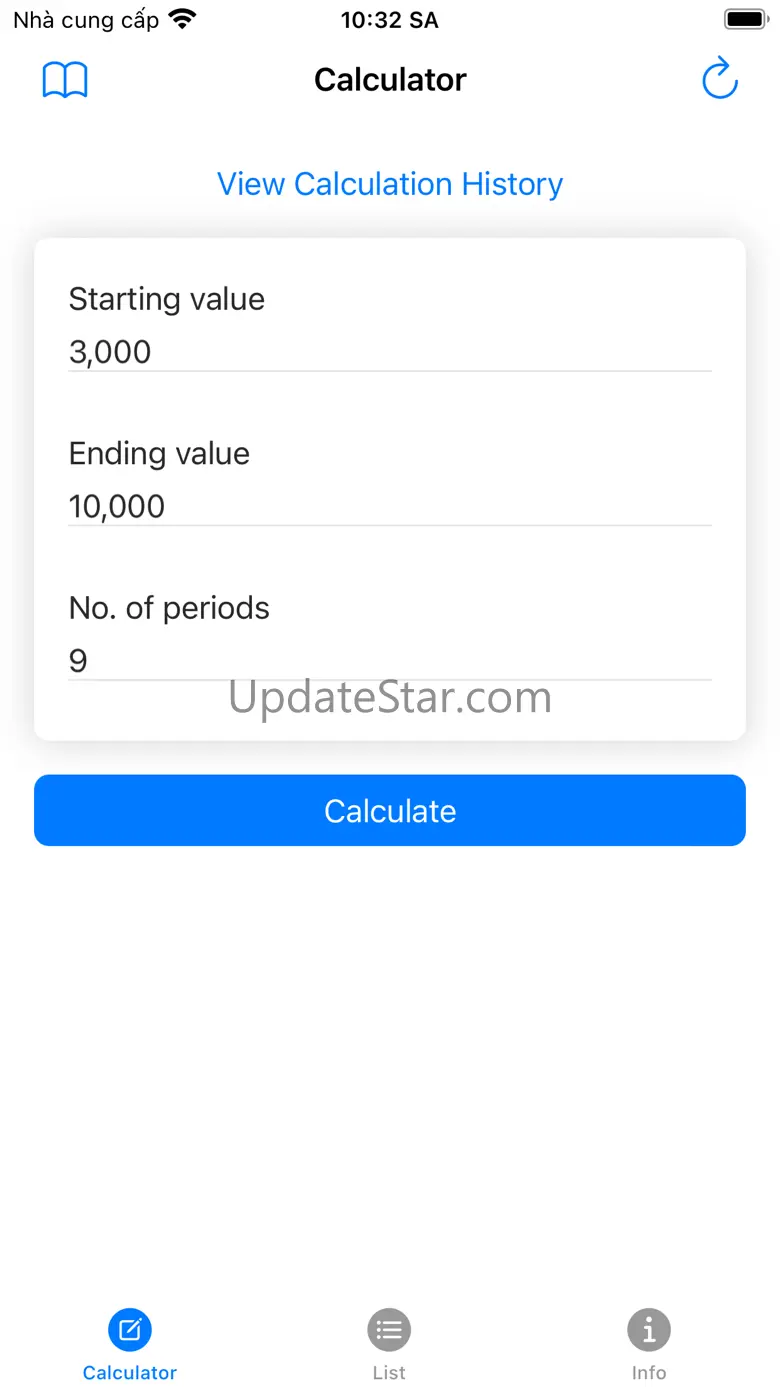Tap the UpdateStar.com watermark text
The width and height of the screenshot is (780, 1387).
coord(390,697)
